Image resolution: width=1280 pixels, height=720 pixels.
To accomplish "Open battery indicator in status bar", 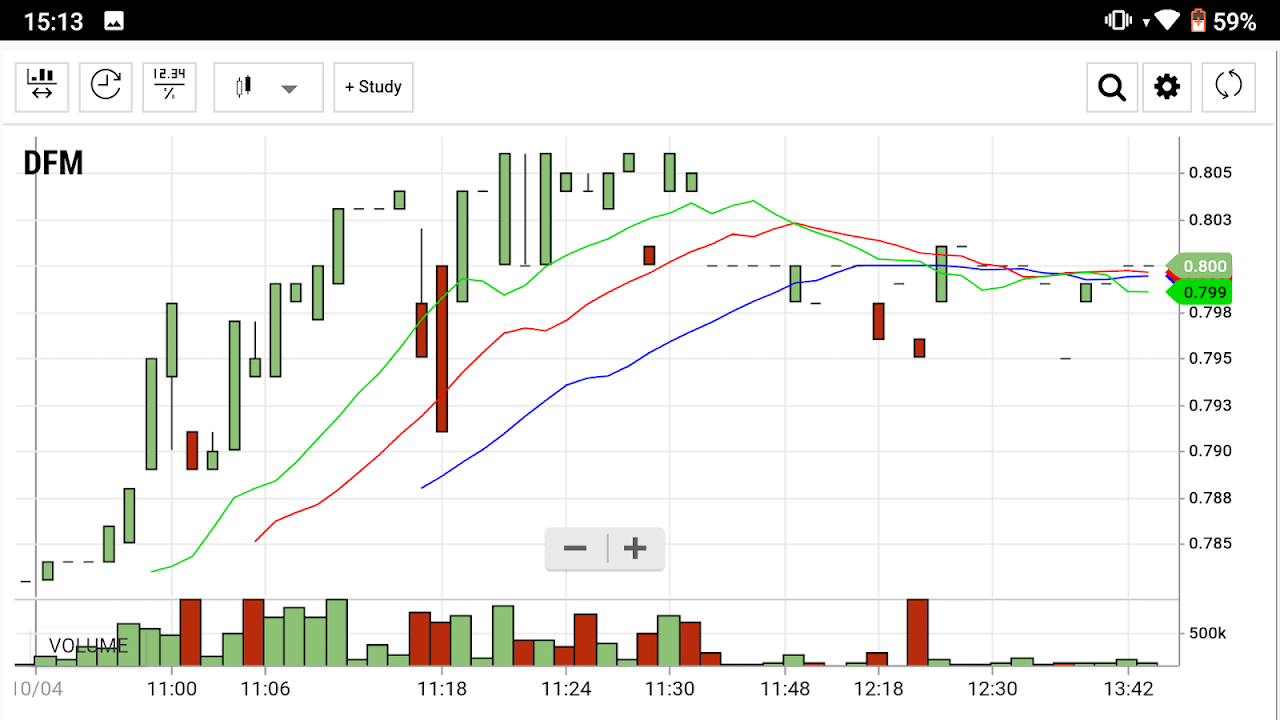I will [x=1199, y=21].
